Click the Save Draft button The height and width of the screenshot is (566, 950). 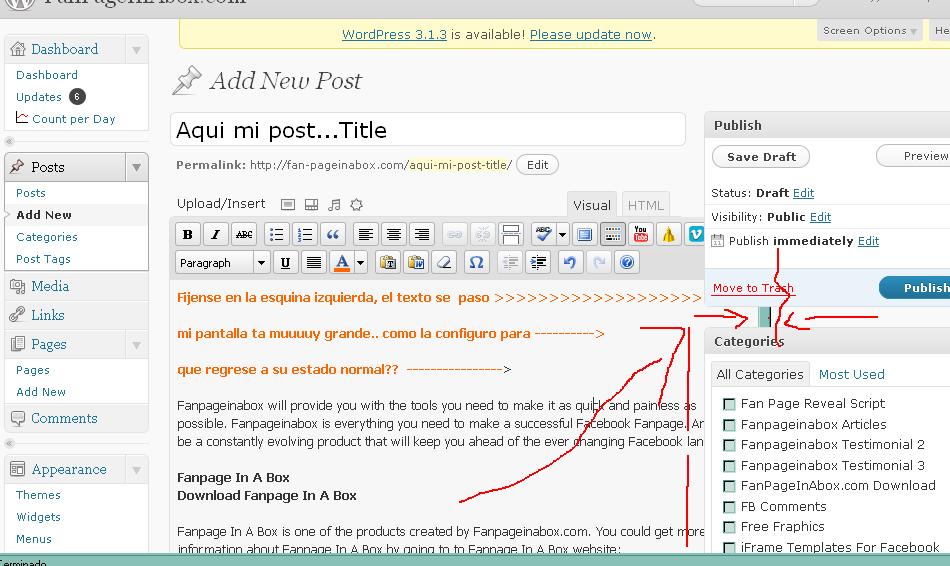tap(761, 157)
